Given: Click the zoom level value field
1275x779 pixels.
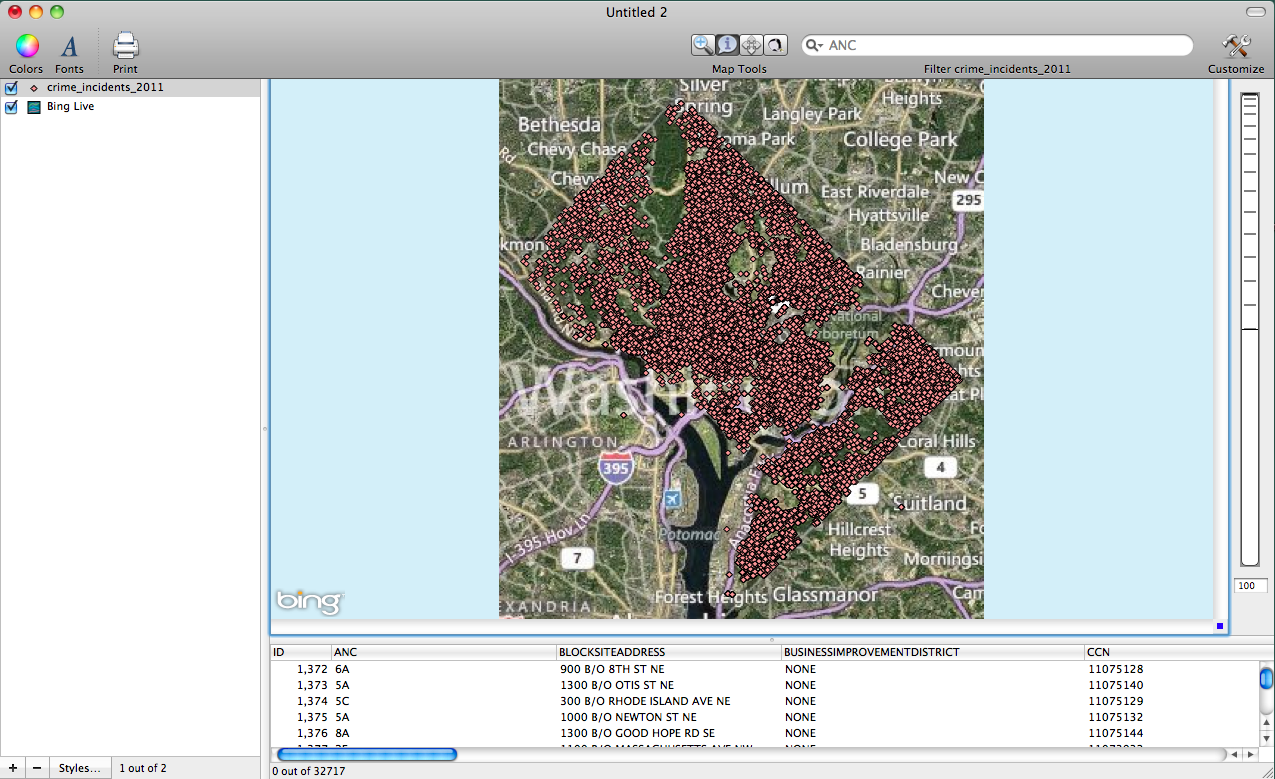Looking at the screenshot, I should (1249, 586).
